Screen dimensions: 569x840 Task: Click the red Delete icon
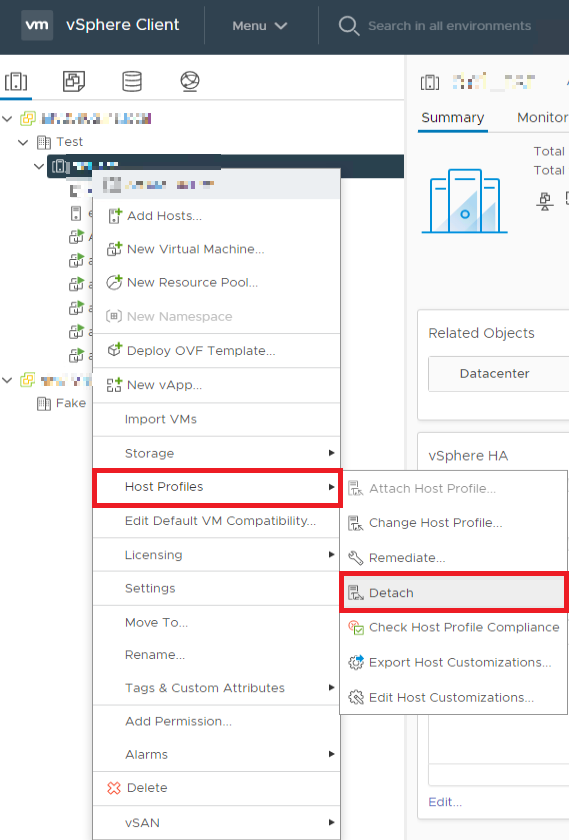[114, 788]
